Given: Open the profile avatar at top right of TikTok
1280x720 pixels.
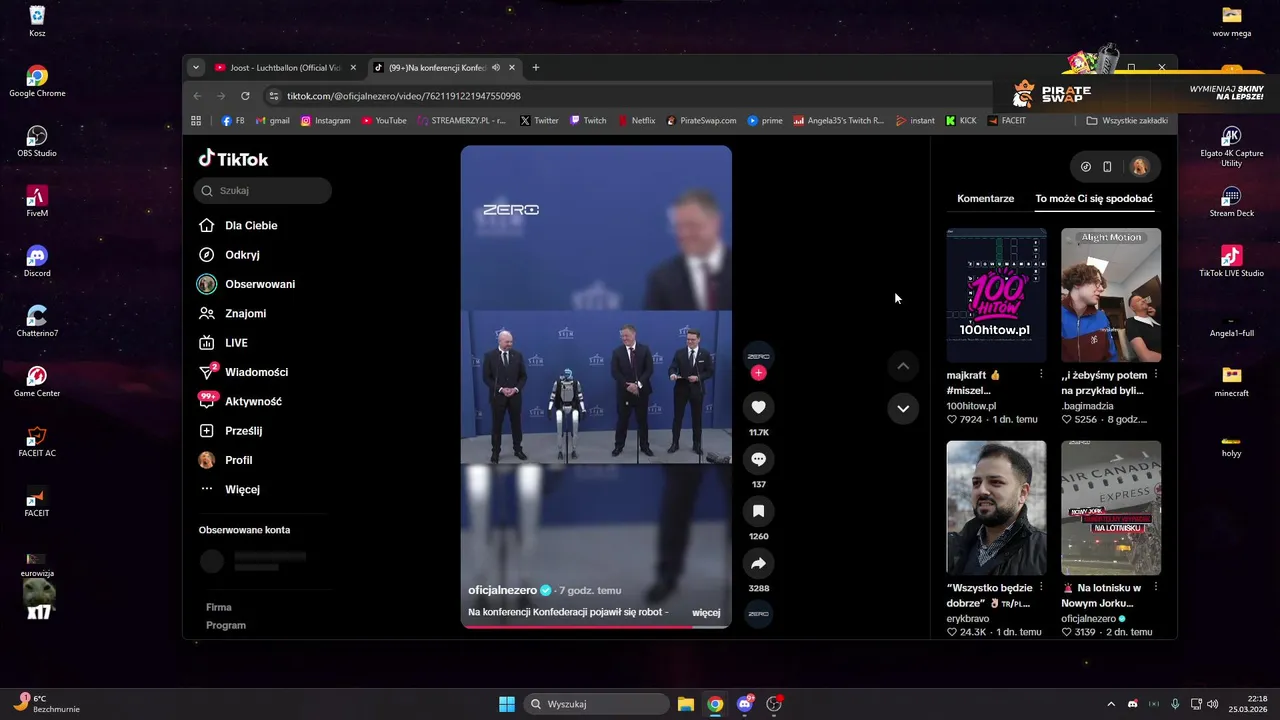Looking at the screenshot, I should click(x=1139, y=166).
